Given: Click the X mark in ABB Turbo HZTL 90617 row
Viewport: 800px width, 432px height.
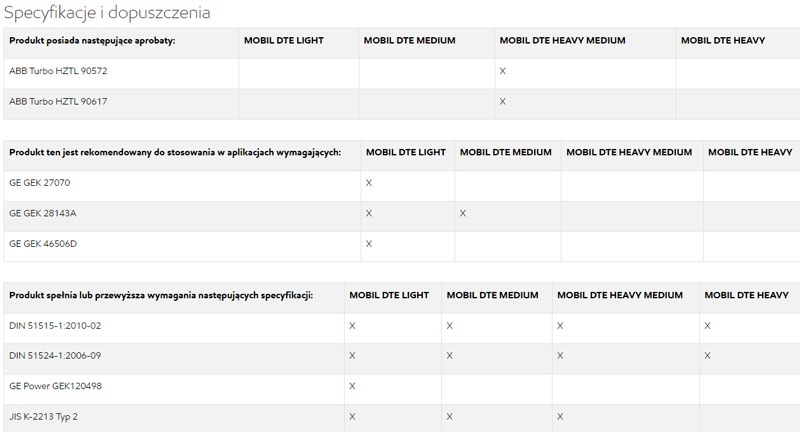Looking at the screenshot, I should tap(502, 102).
